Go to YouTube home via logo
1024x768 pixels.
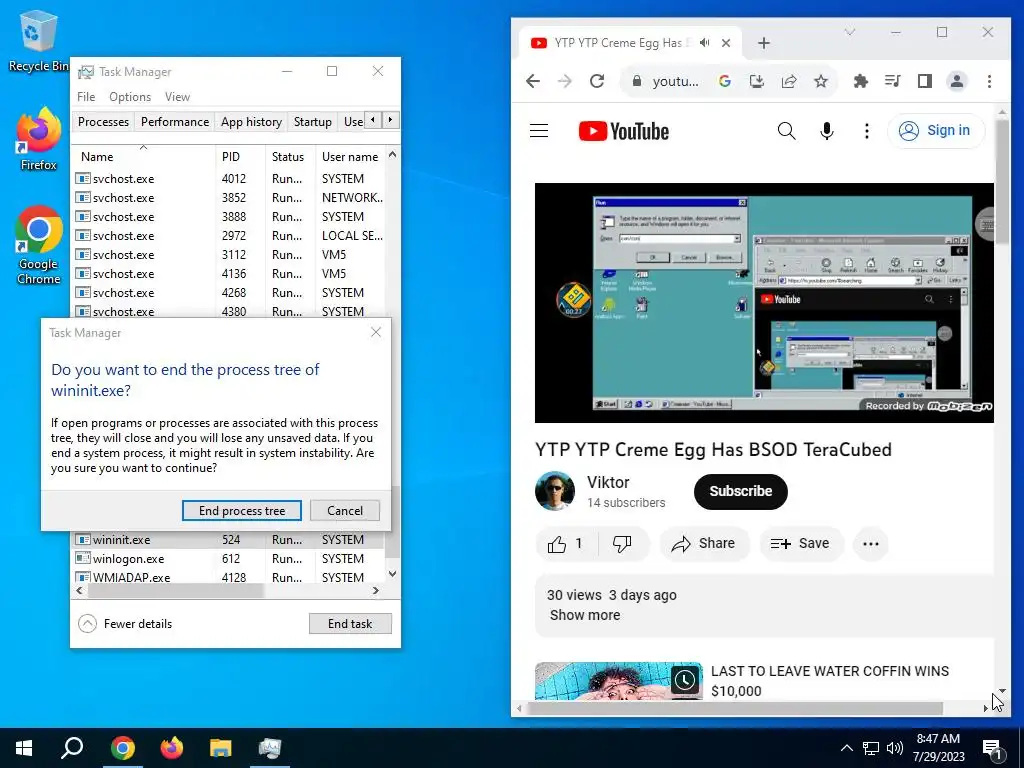624,131
